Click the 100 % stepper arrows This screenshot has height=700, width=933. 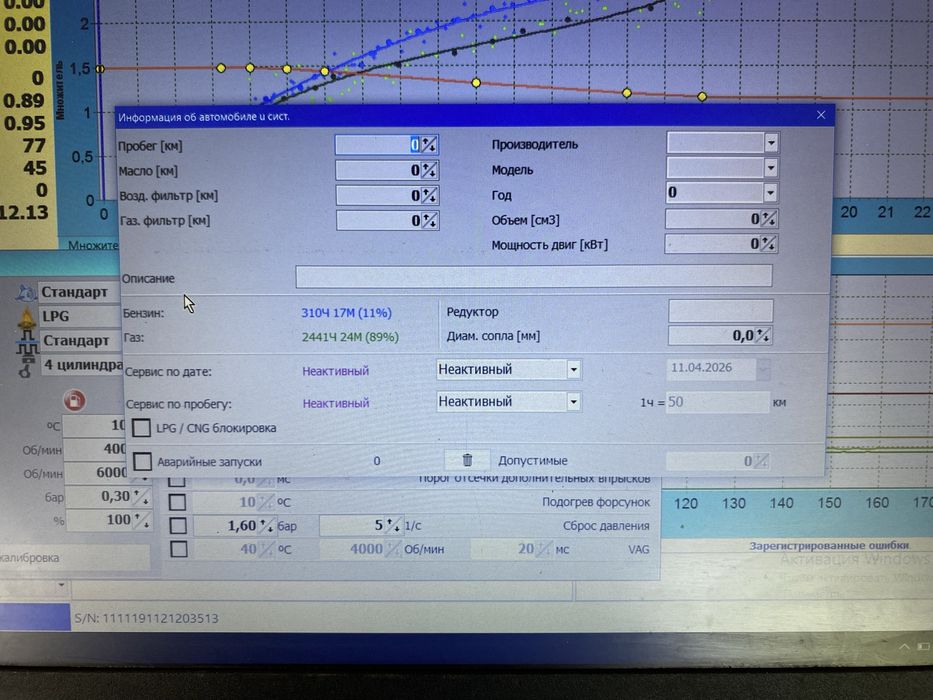coord(142,520)
